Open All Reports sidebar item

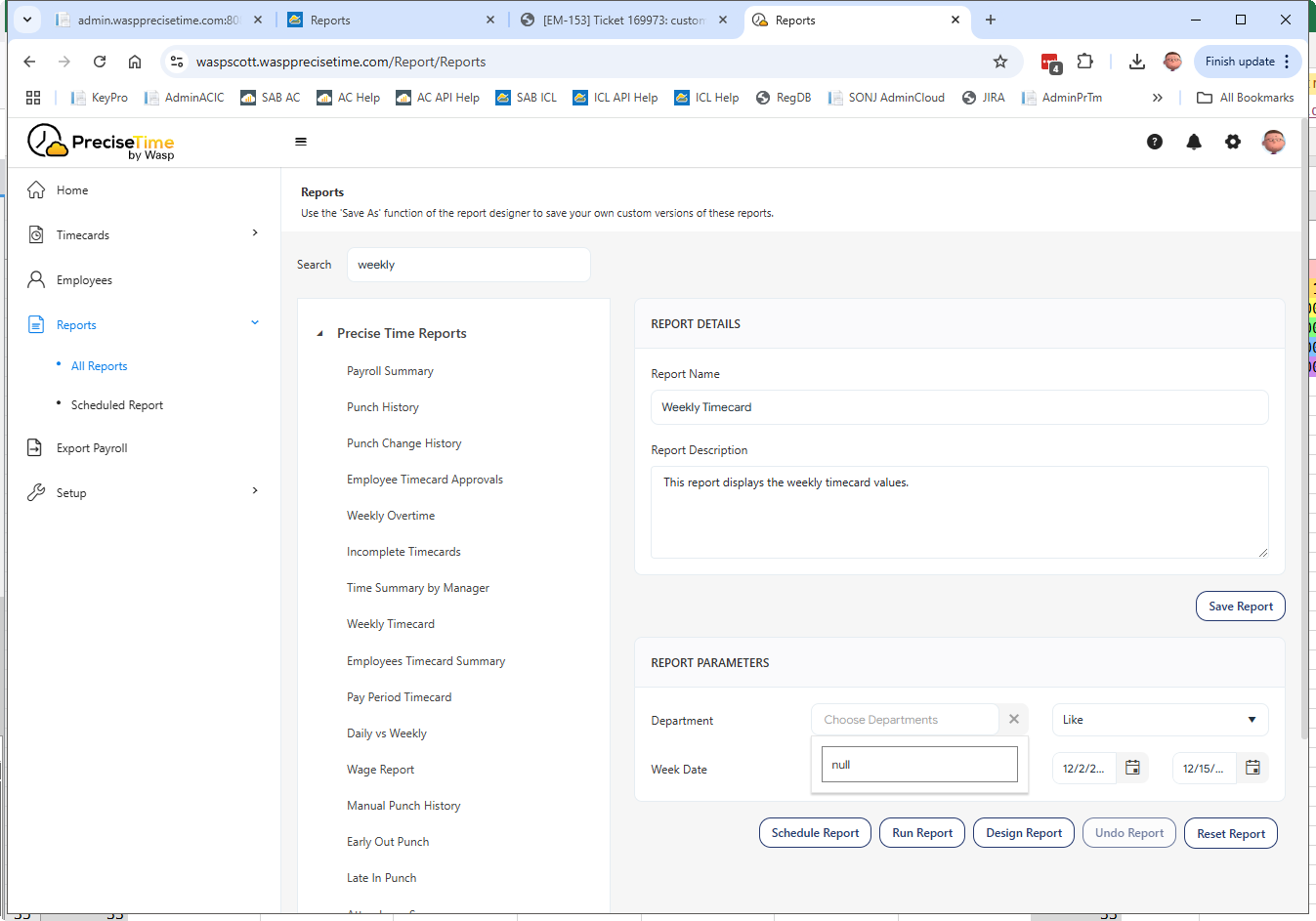coord(99,366)
